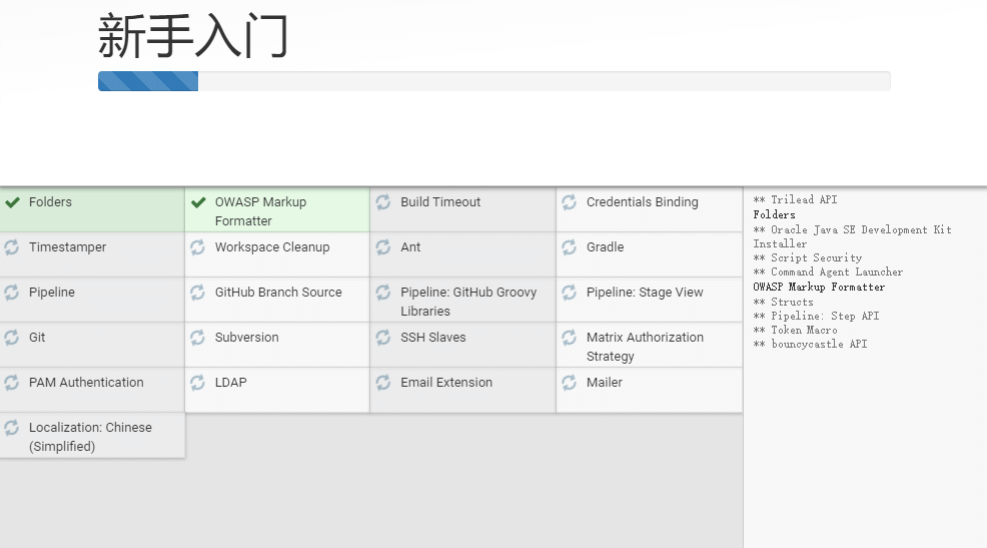
Task: Select the Matrix Authorization Strategy entry
Action: pyautogui.click(x=644, y=346)
